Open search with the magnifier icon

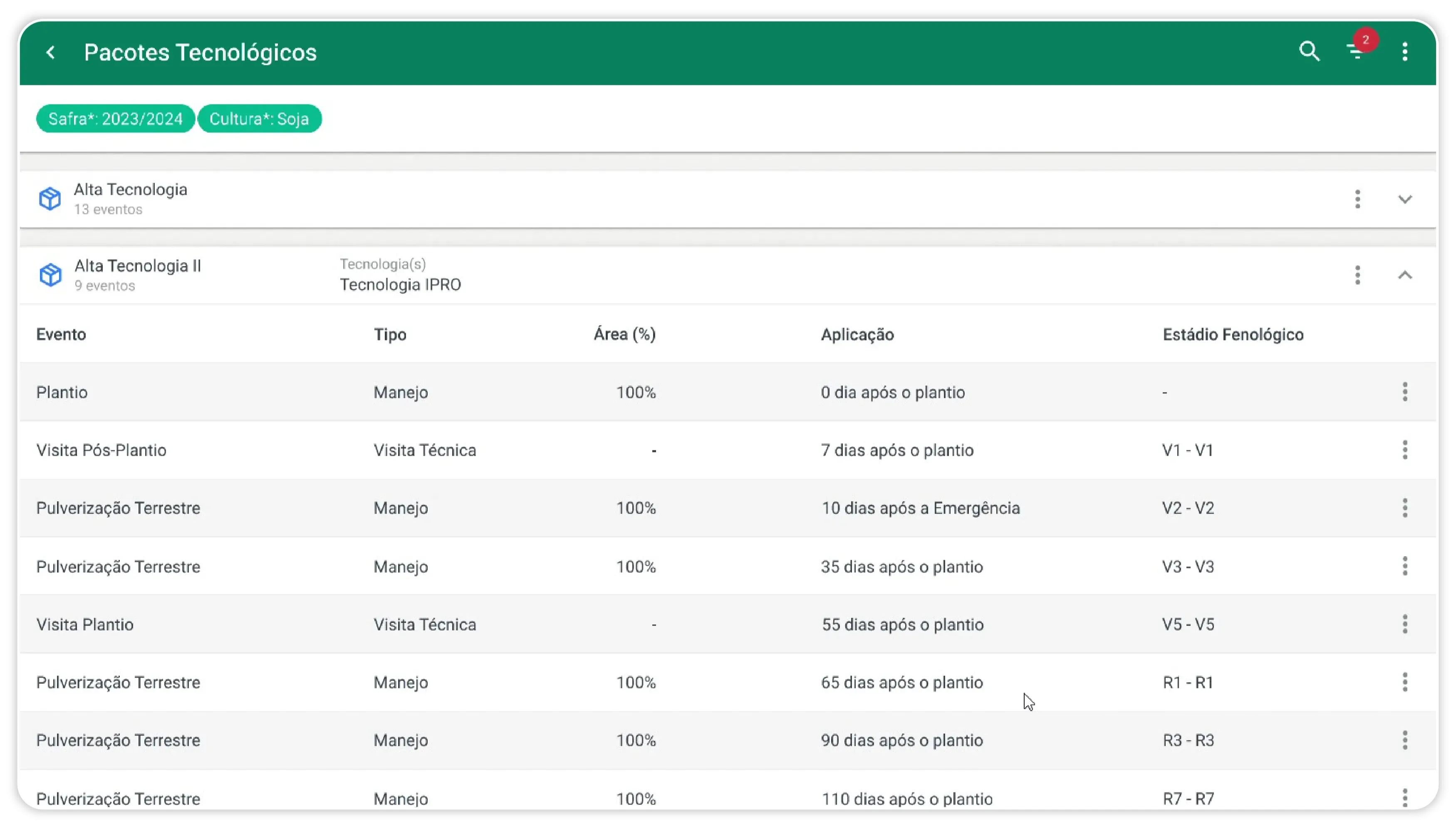(1309, 52)
